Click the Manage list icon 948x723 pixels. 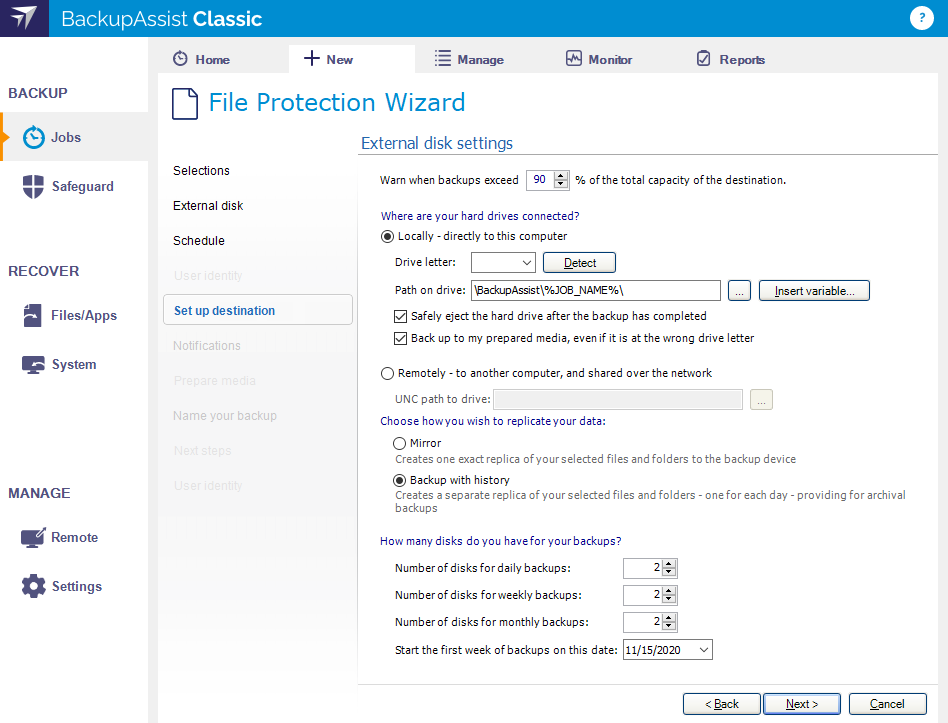443,58
